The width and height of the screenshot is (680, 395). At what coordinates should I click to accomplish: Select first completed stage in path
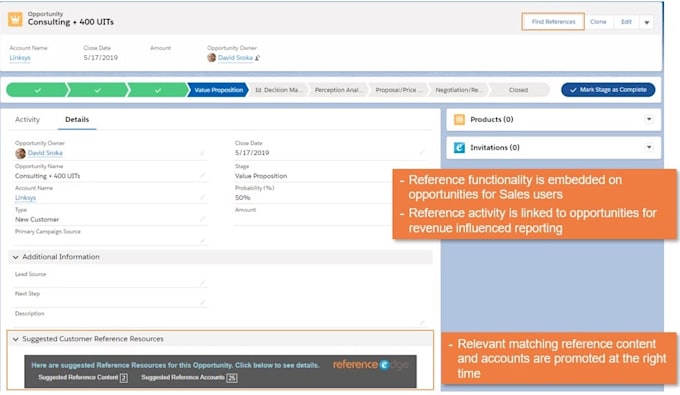(38, 90)
